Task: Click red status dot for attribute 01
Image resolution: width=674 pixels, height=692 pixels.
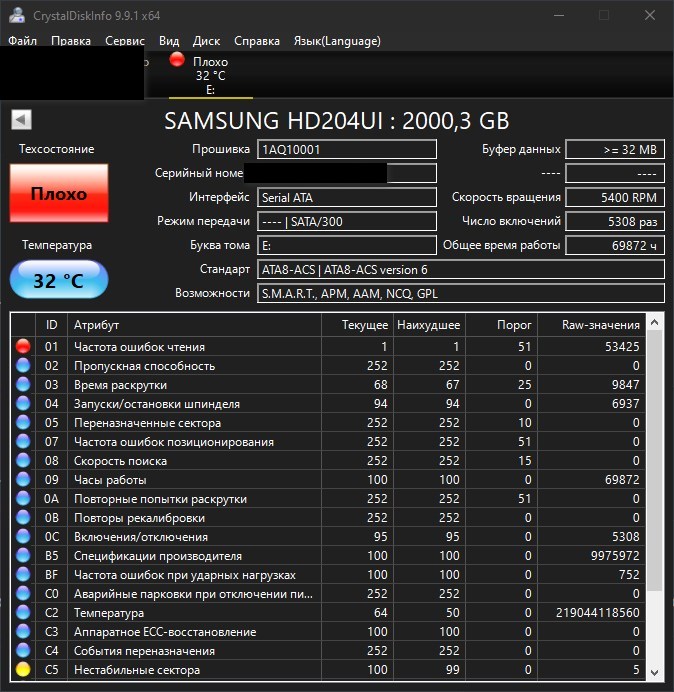Action: pos(23,346)
